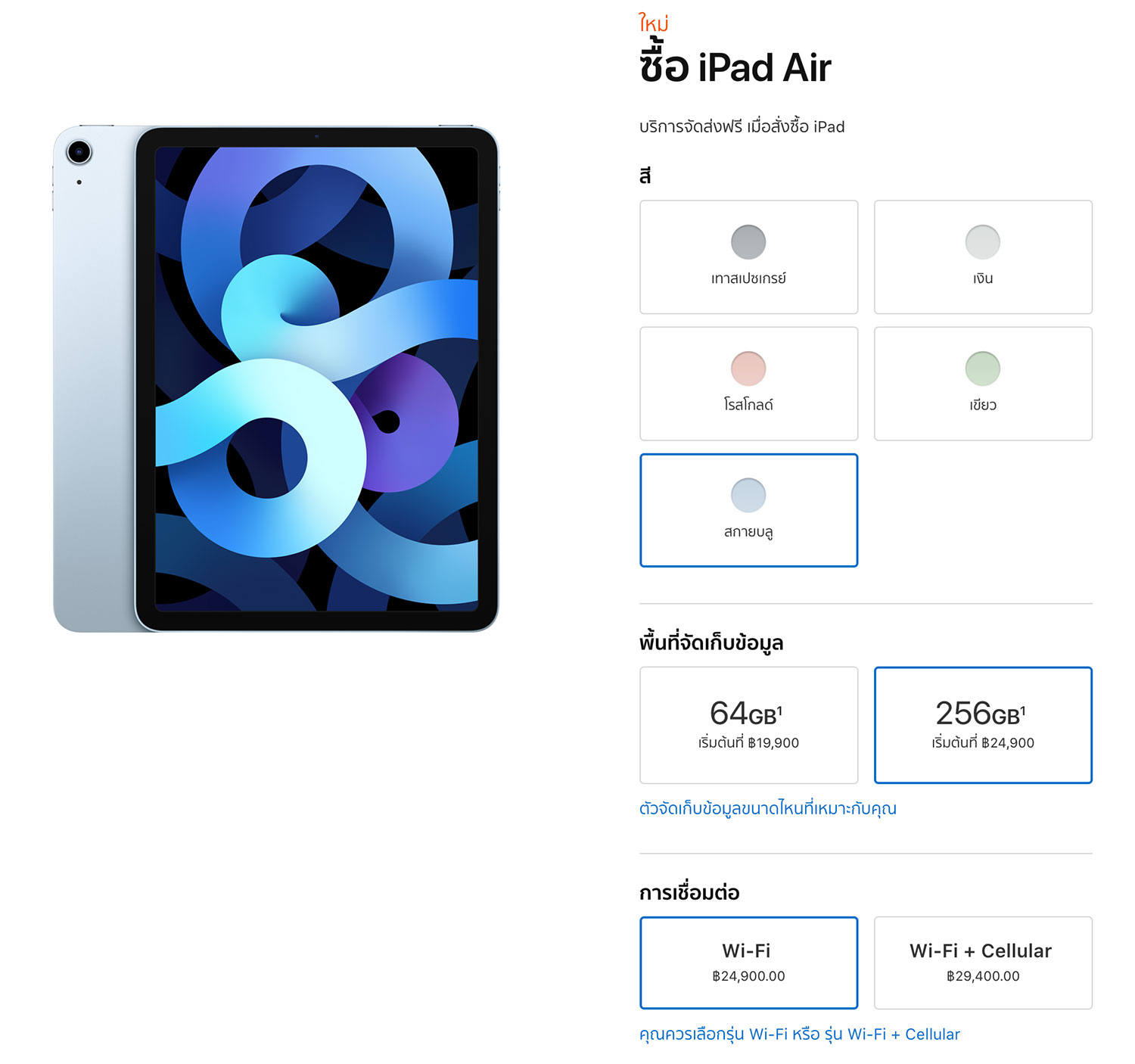Click the พื้นที่จัดเก็บข้อมูล section heading
Image resolution: width=1135 pixels, height=1064 pixels.
tap(711, 642)
